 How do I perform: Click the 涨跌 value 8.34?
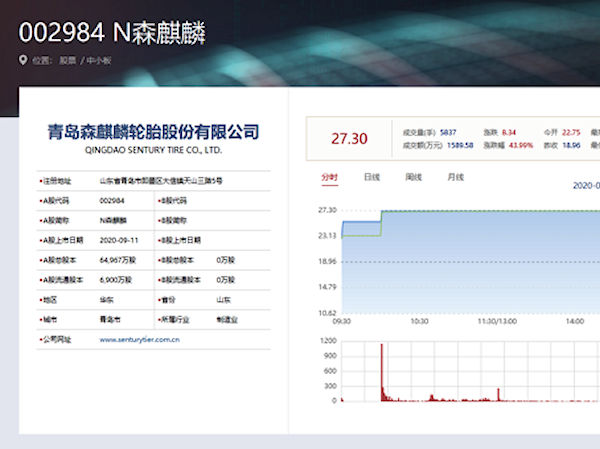(509, 132)
